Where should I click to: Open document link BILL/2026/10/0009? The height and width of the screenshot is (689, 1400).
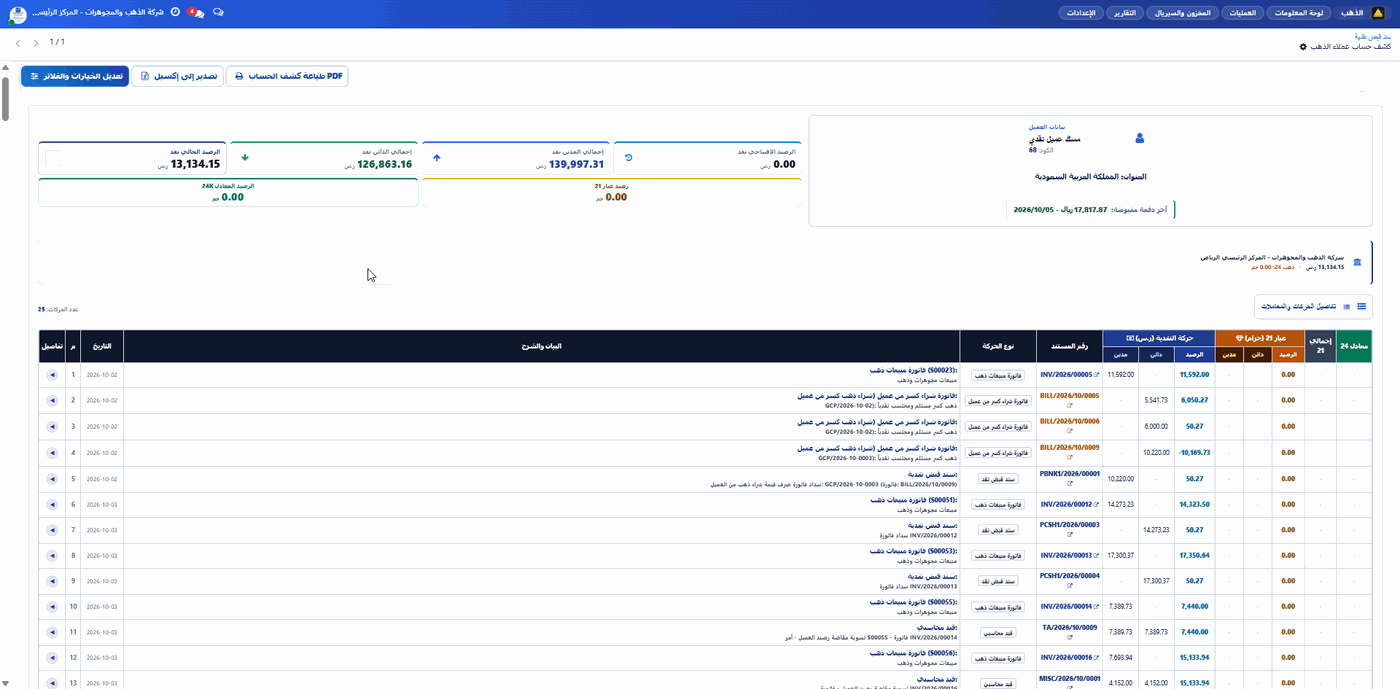tap(1069, 447)
